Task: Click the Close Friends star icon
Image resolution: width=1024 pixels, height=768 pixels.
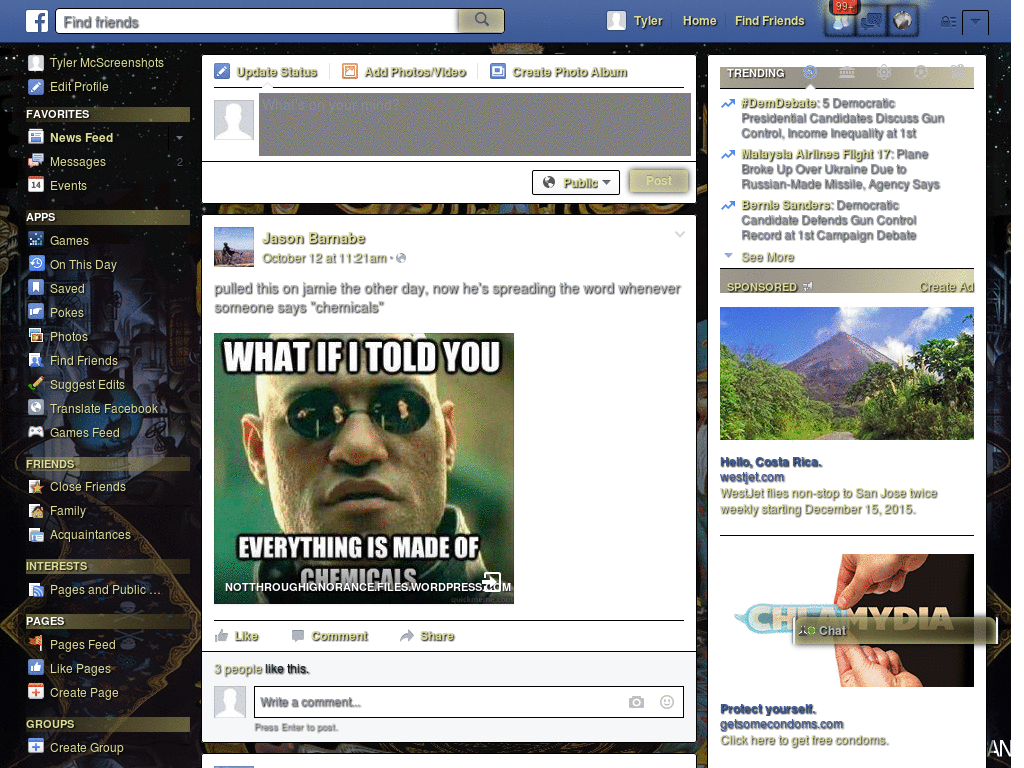Action: click(x=36, y=487)
